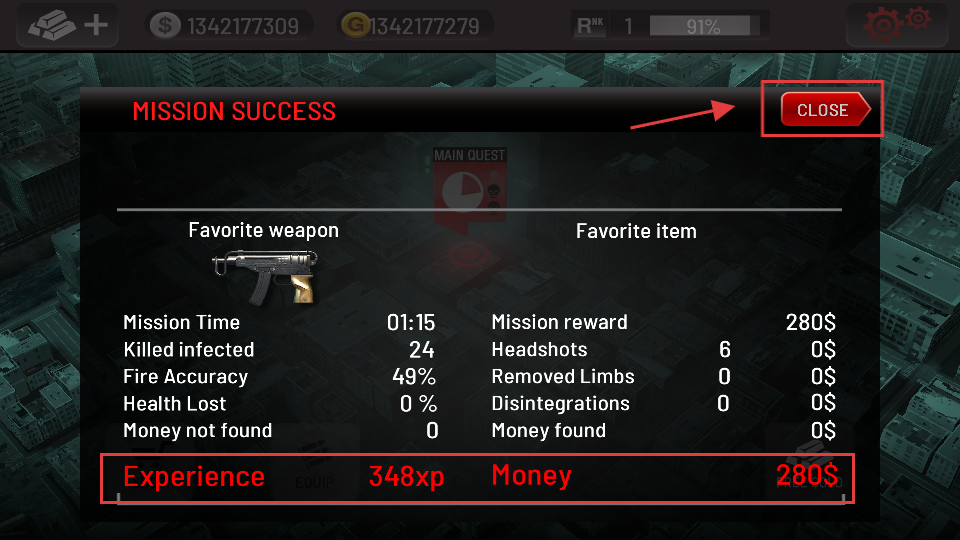Click the 1342177279 gold balance
The width and height of the screenshot is (960, 540).
(424, 26)
